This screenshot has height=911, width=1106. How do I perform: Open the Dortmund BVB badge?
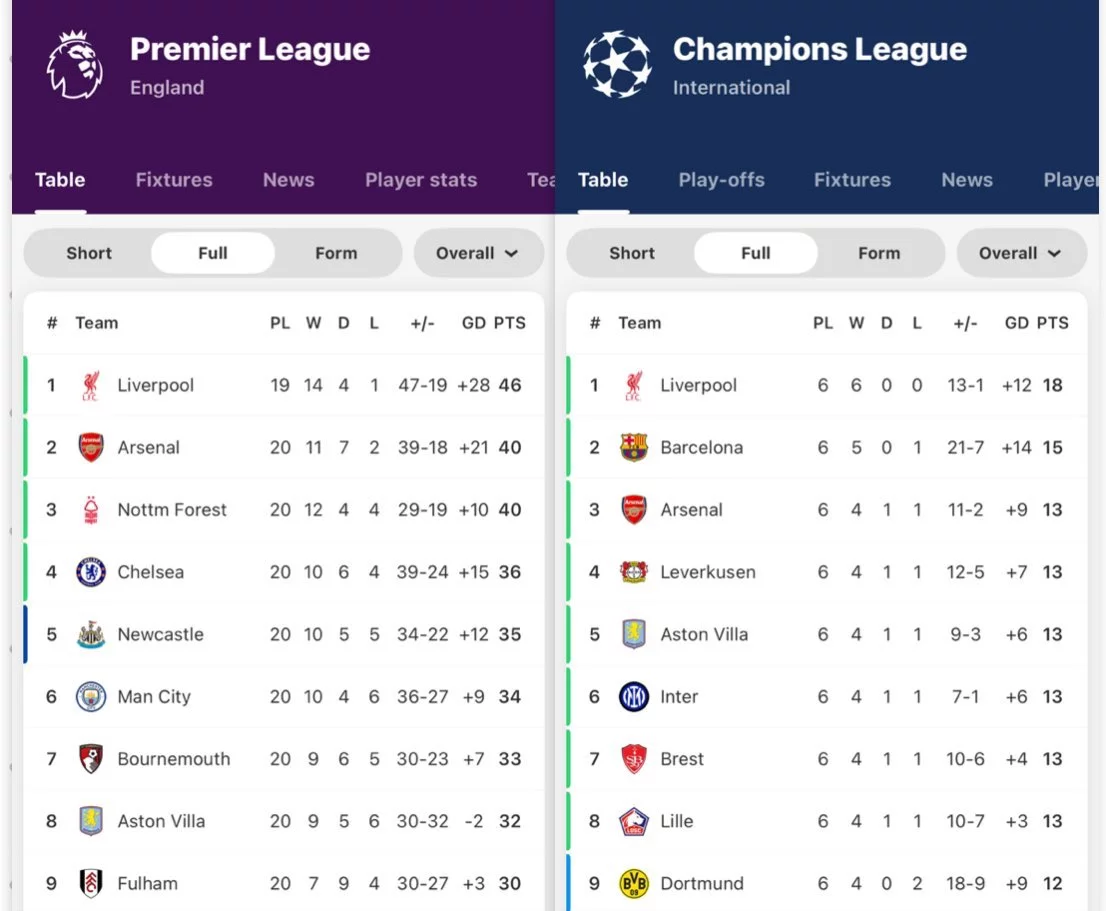633,884
